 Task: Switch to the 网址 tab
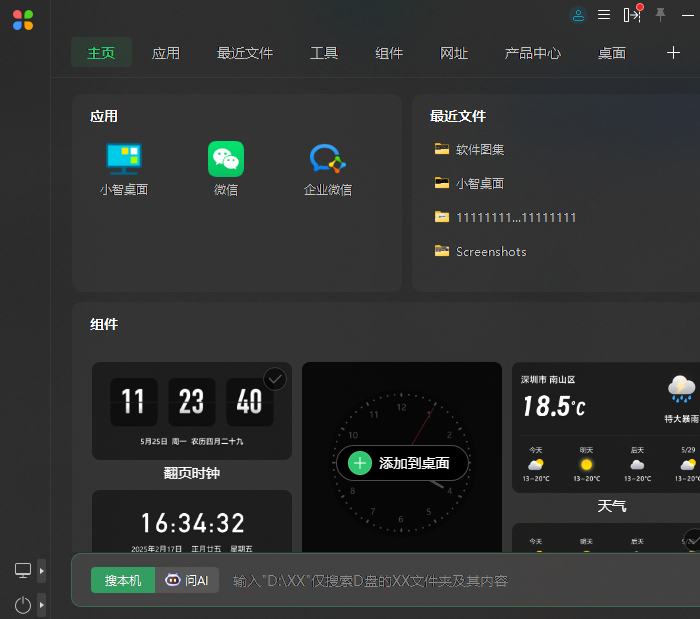[454, 53]
